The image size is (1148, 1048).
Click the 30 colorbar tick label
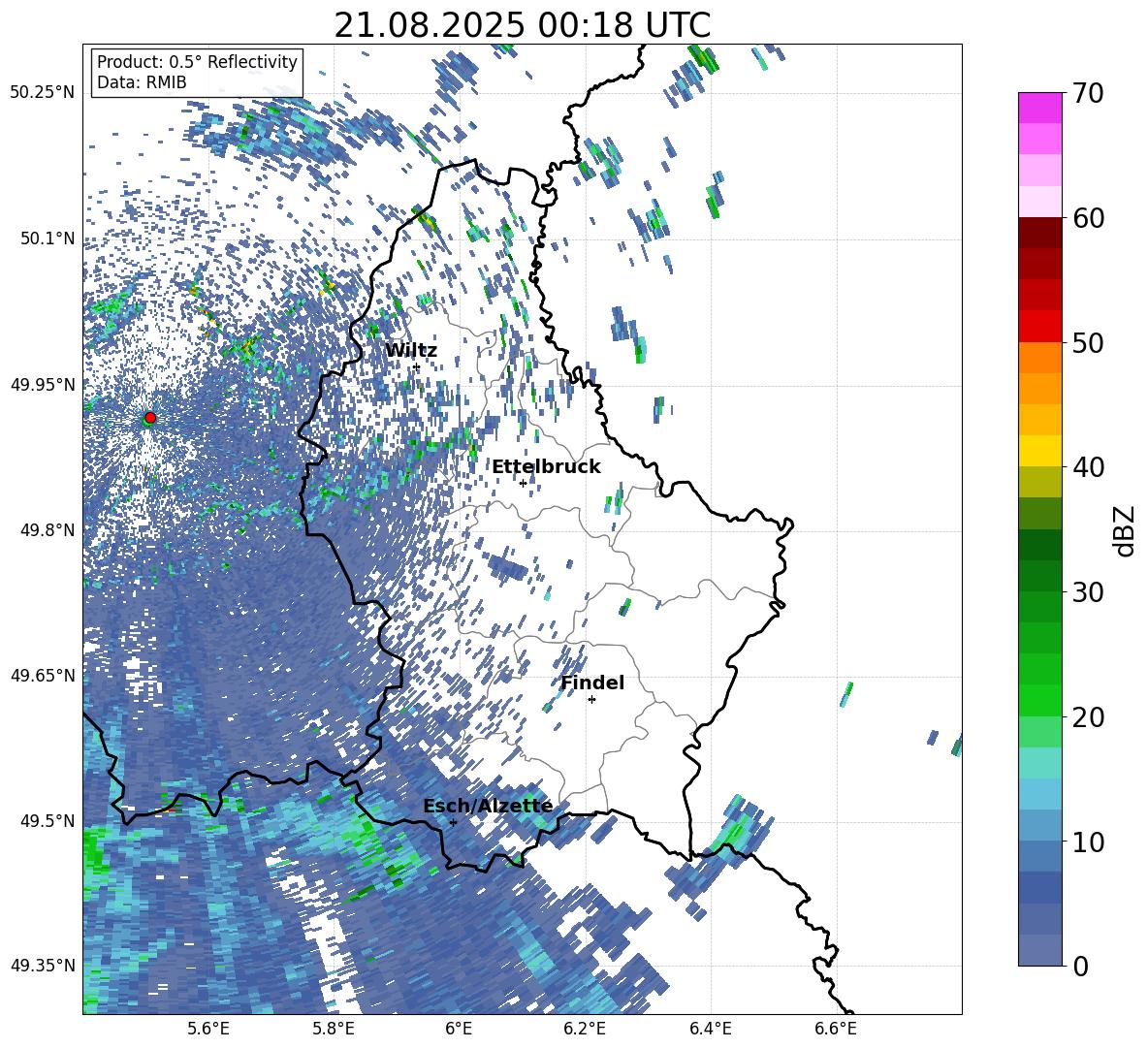[x=1088, y=592]
